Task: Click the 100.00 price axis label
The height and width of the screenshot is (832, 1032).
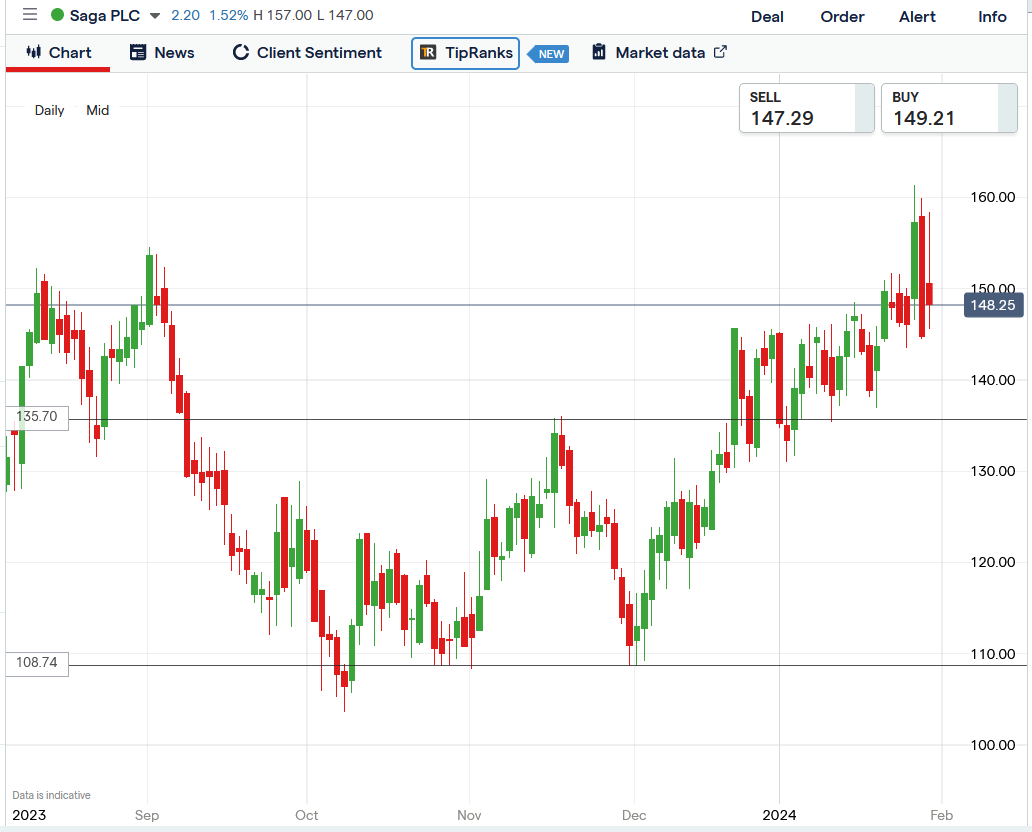Action: tap(992, 744)
